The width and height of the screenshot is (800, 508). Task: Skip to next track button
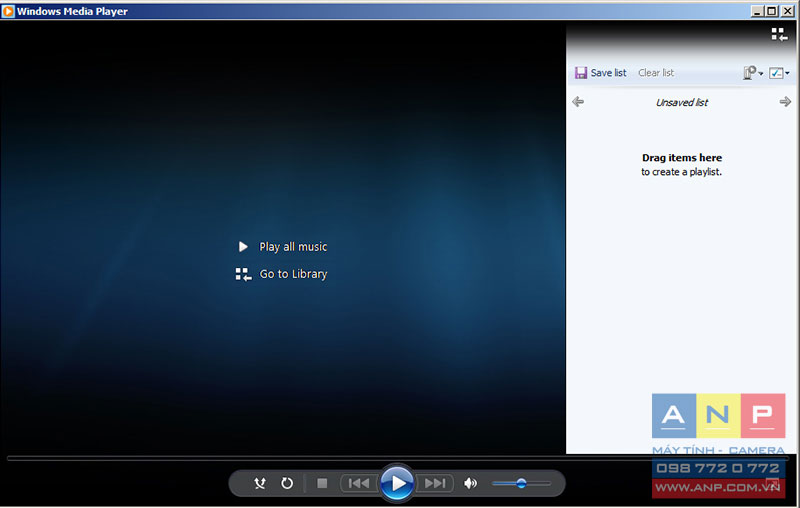(435, 483)
